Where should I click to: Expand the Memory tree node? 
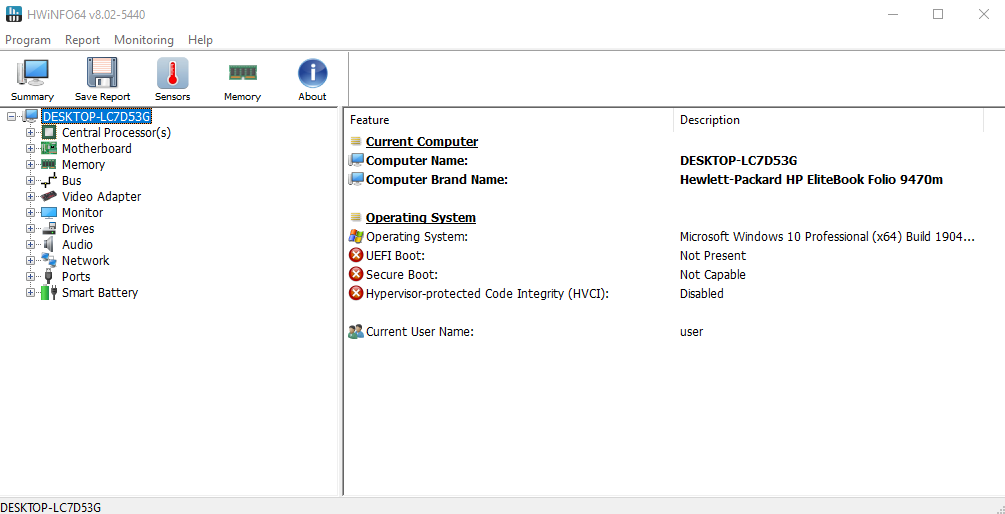coord(30,165)
